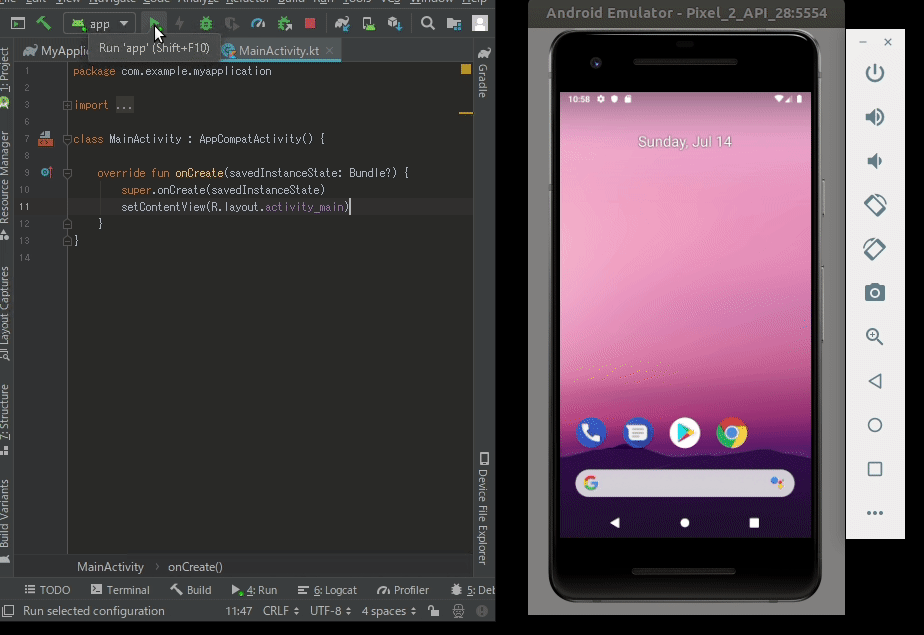Click emulator sidebar Overview square button

pyautogui.click(x=875, y=469)
